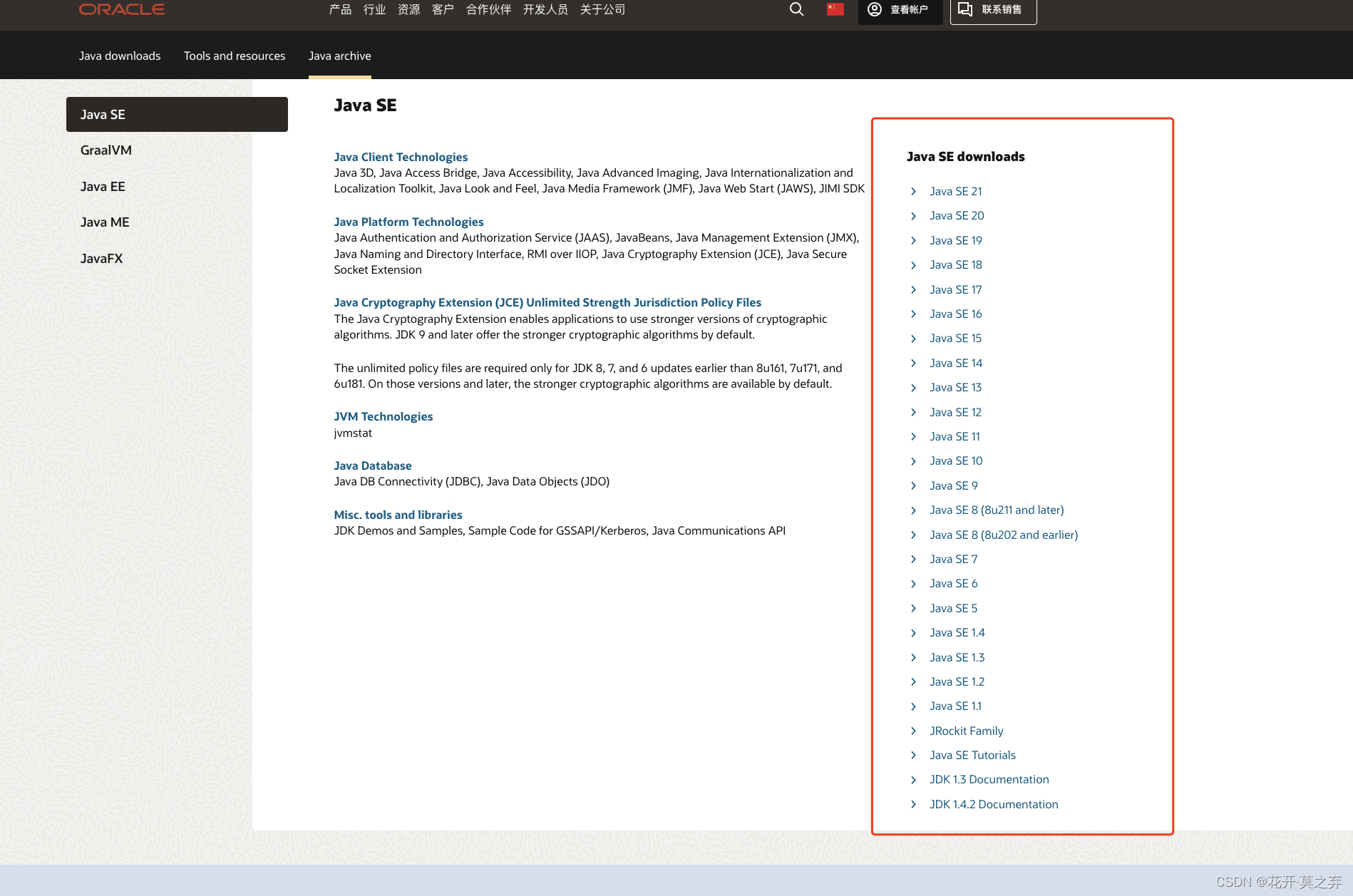Select the Java archive tab
Screen dimensions: 1353x896
pos(339,56)
